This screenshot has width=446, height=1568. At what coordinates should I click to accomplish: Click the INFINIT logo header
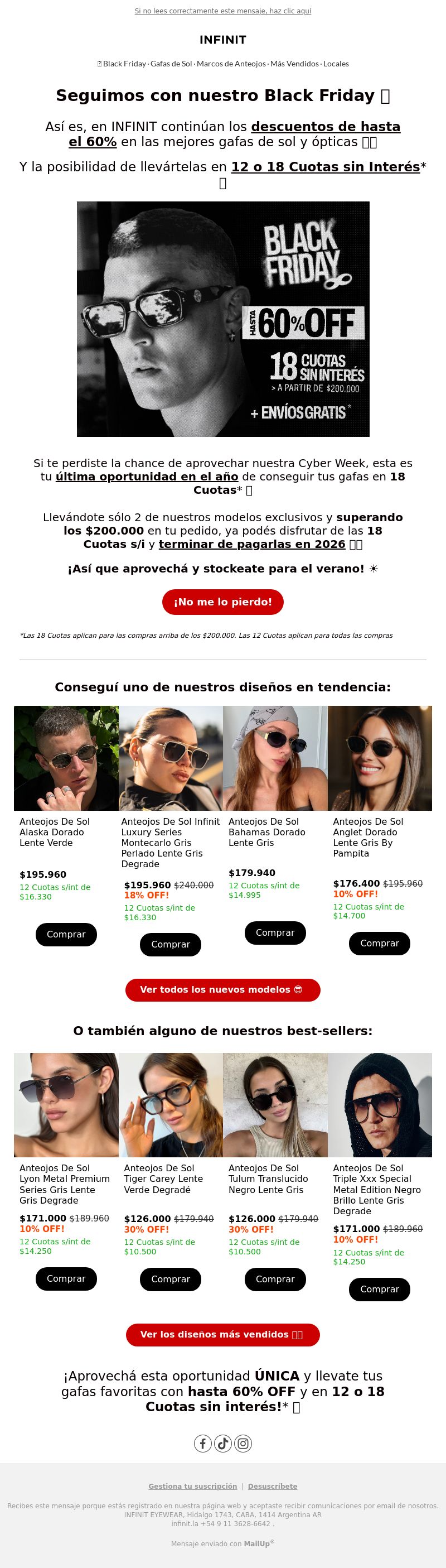point(222,40)
